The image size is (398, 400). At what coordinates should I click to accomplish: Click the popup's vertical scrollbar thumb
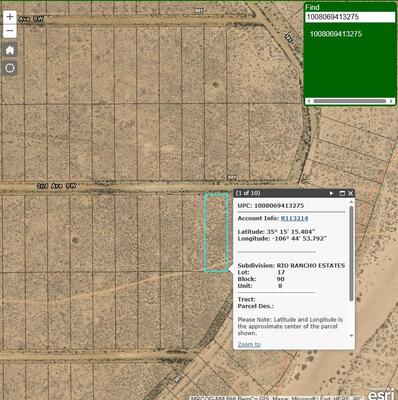coord(351,253)
